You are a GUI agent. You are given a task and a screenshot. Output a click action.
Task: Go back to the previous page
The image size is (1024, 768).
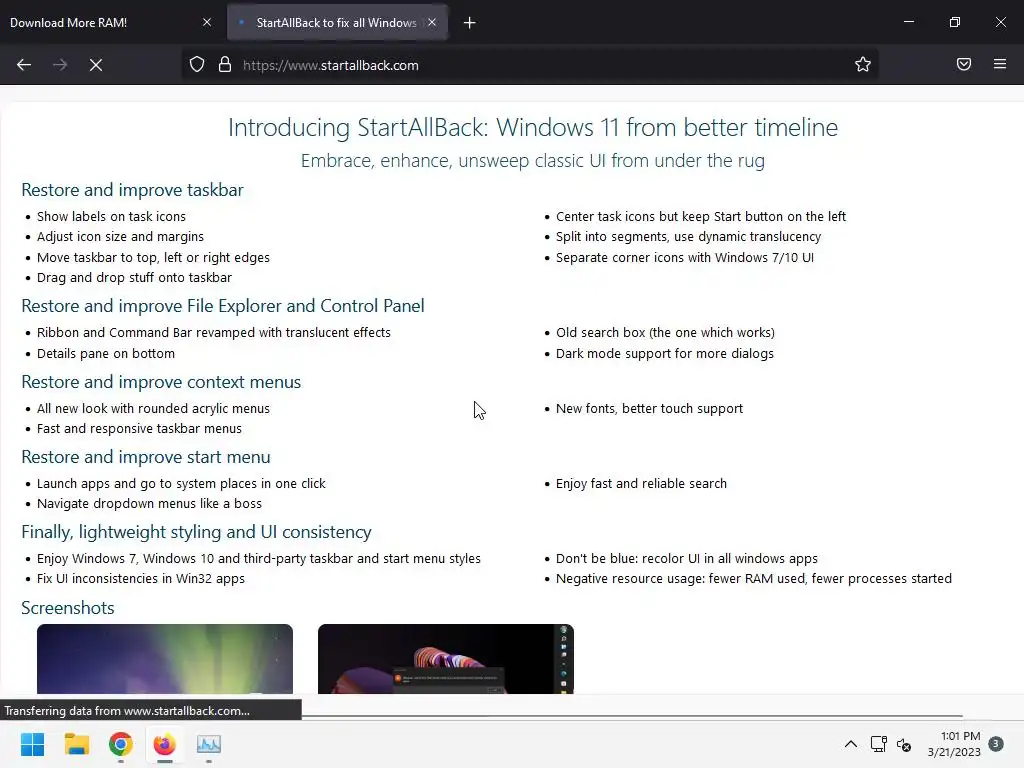coord(24,65)
